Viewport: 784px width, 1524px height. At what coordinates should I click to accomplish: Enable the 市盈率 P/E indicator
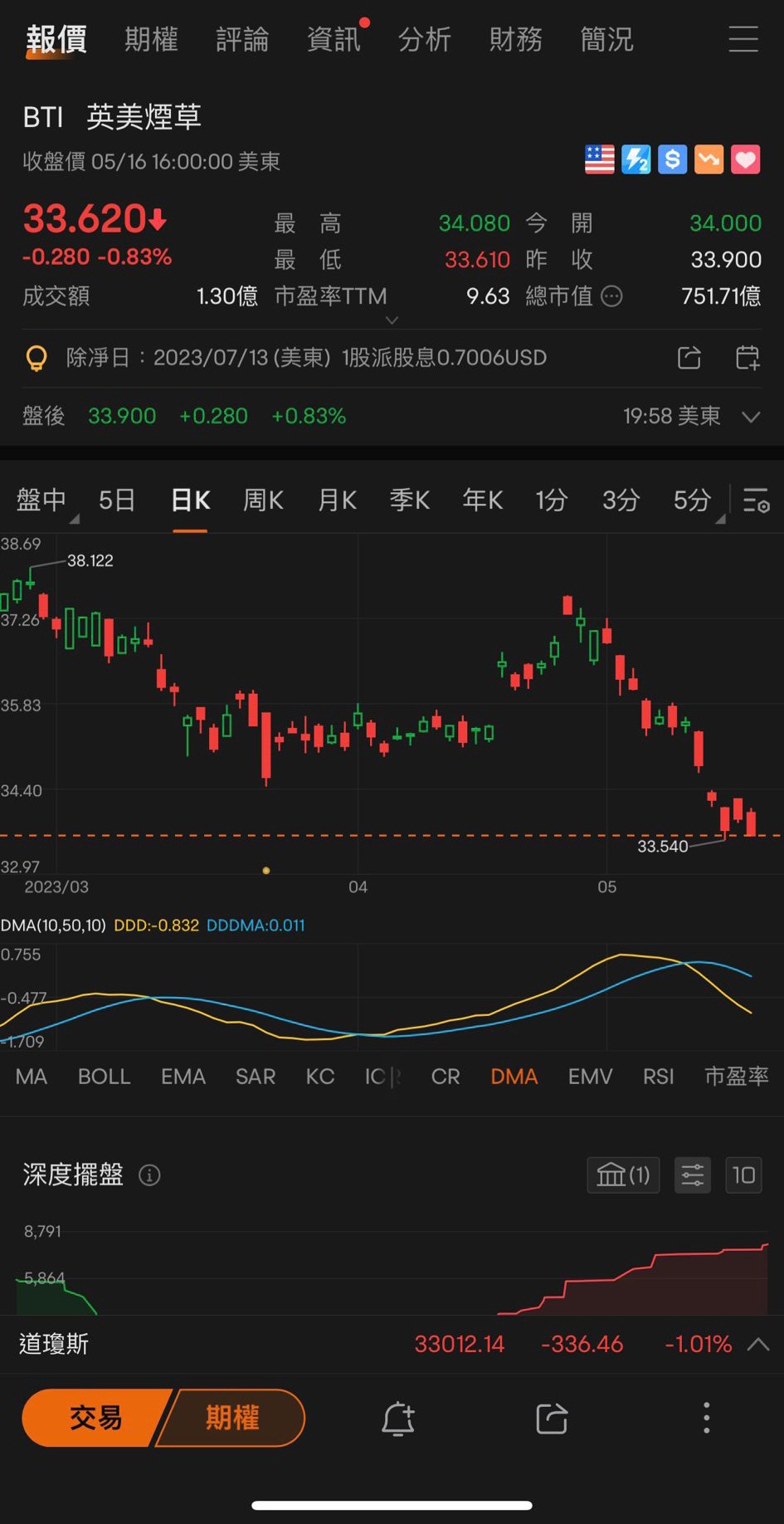(737, 1077)
